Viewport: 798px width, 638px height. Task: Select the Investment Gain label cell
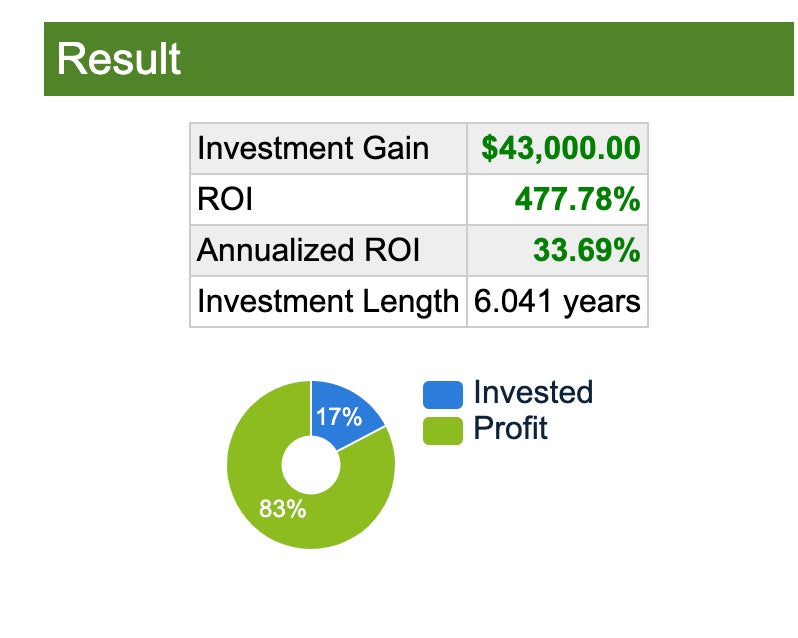pos(313,149)
